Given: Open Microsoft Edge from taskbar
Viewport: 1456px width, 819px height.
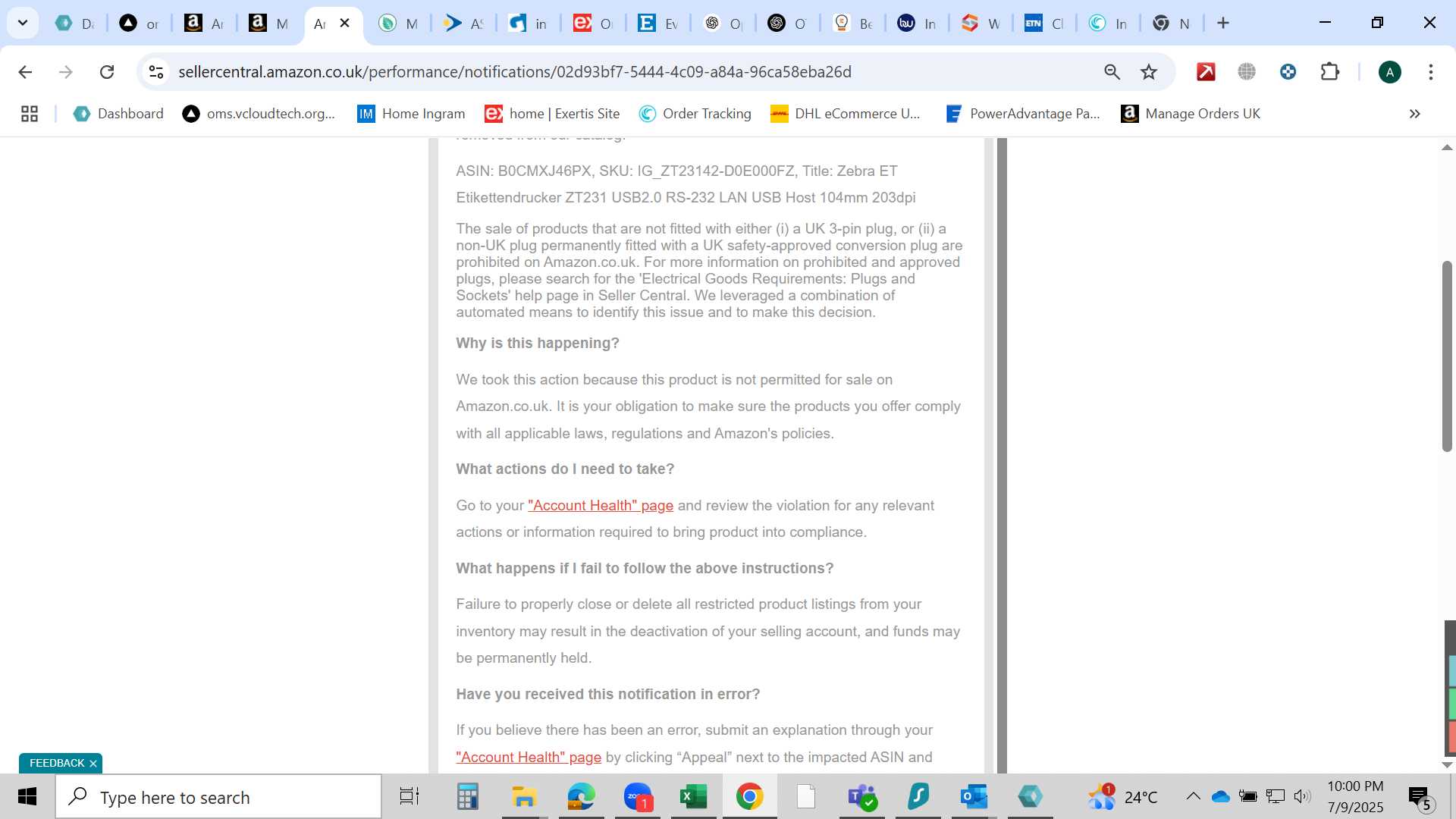Looking at the screenshot, I should [581, 797].
